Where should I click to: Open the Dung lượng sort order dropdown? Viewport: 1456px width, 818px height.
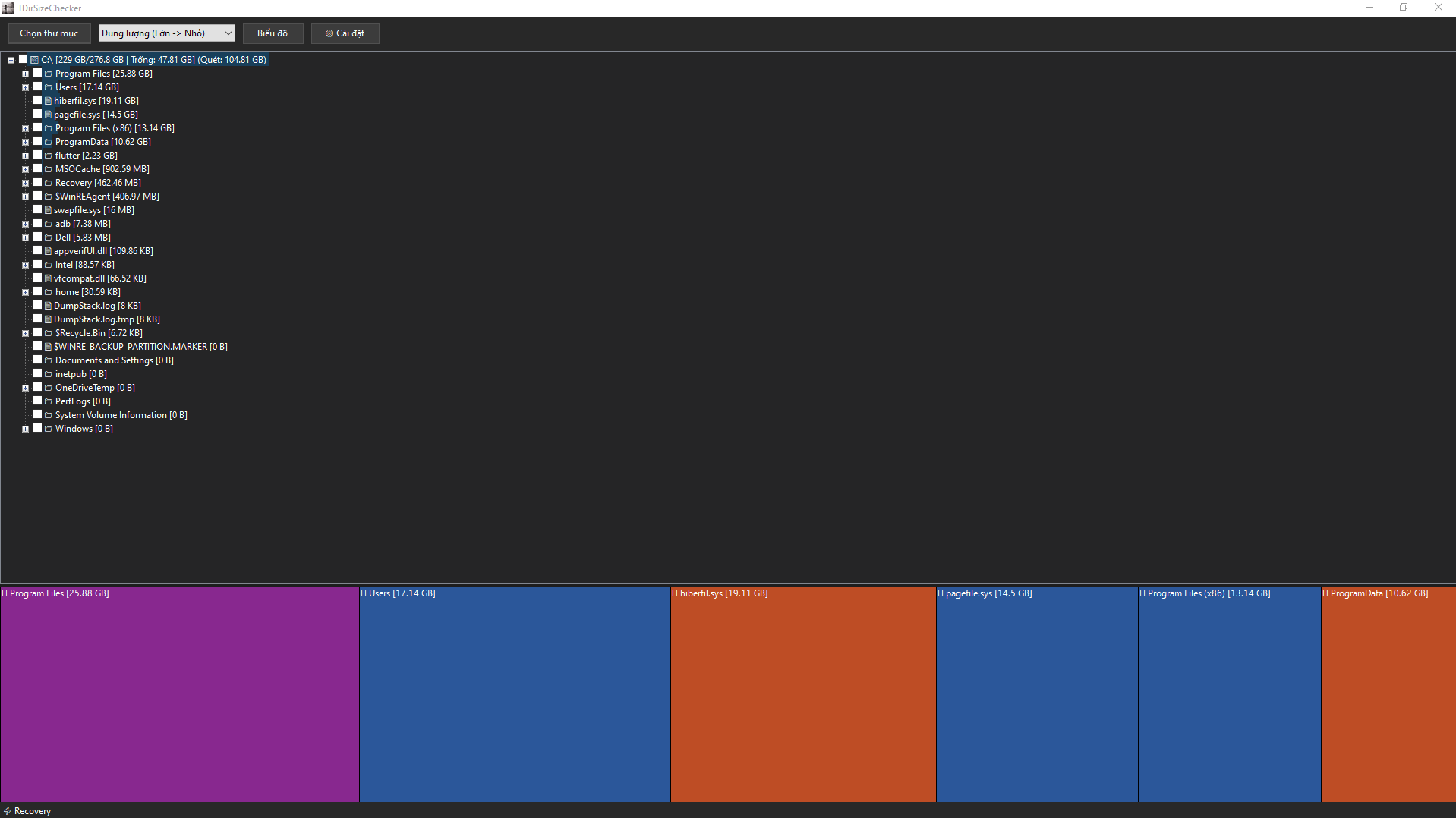tap(166, 33)
